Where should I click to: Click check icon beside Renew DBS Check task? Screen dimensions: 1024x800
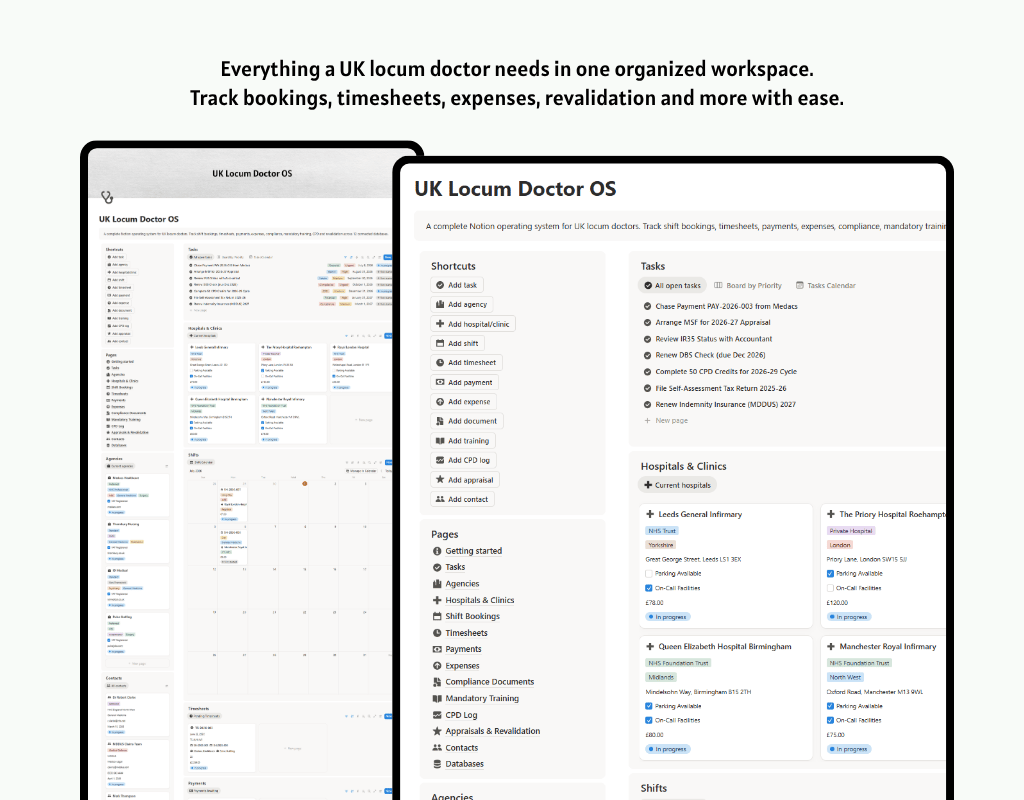647,355
